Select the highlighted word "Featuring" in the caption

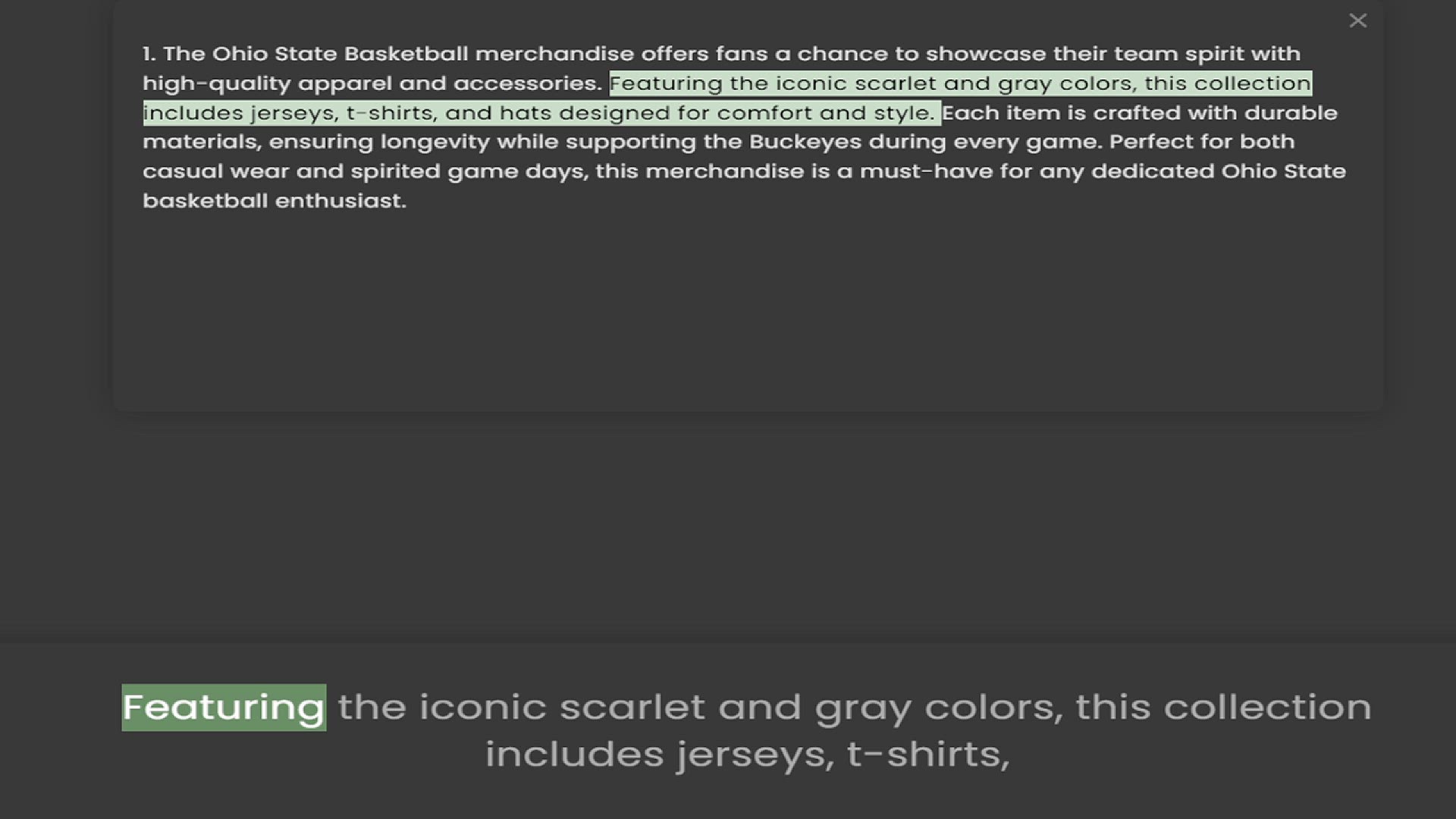point(224,708)
